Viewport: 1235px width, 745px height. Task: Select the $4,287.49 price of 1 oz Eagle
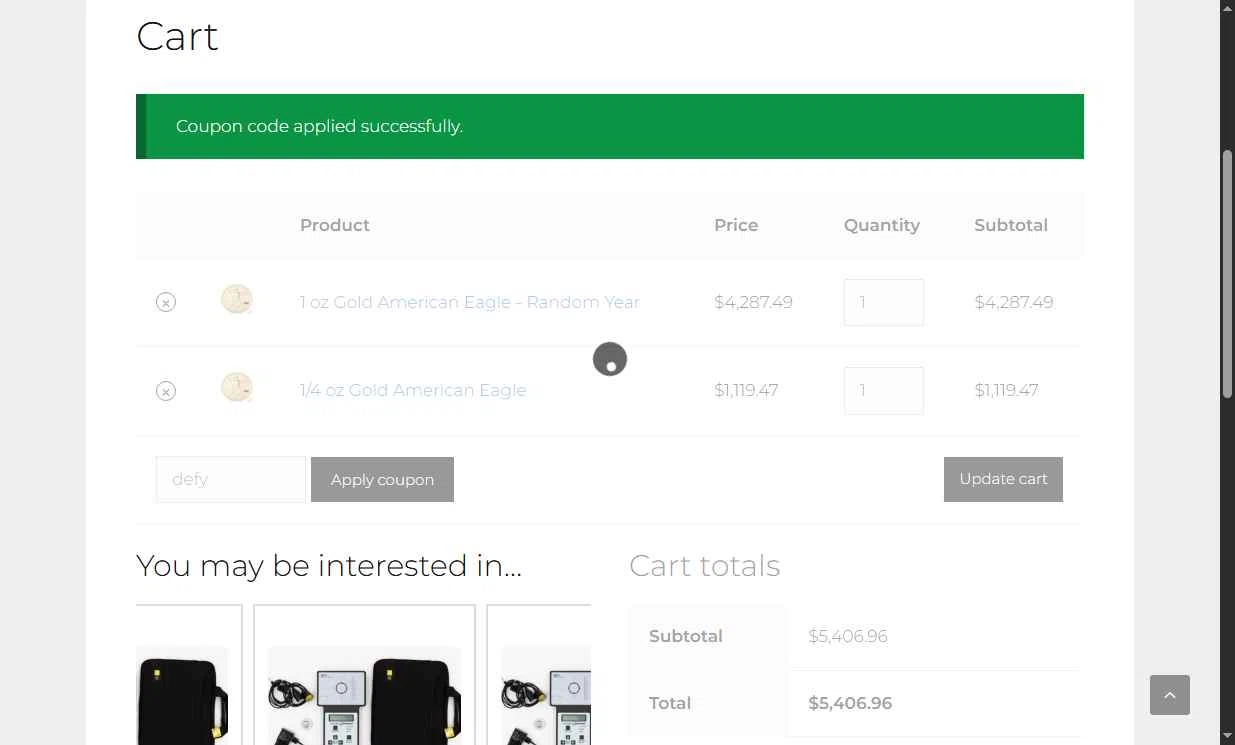pyautogui.click(x=753, y=302)
